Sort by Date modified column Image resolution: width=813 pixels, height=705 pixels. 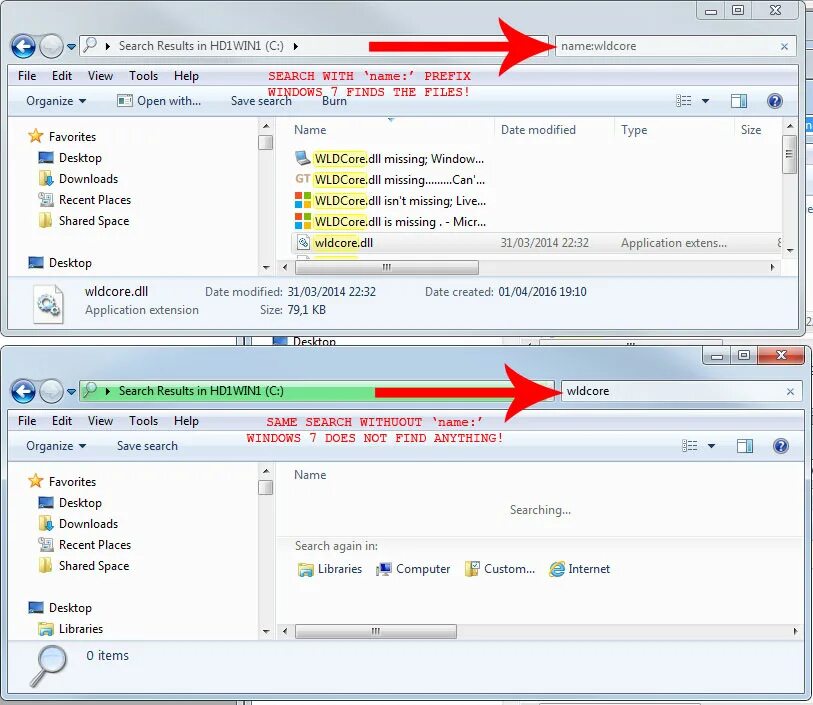point(538,130)
